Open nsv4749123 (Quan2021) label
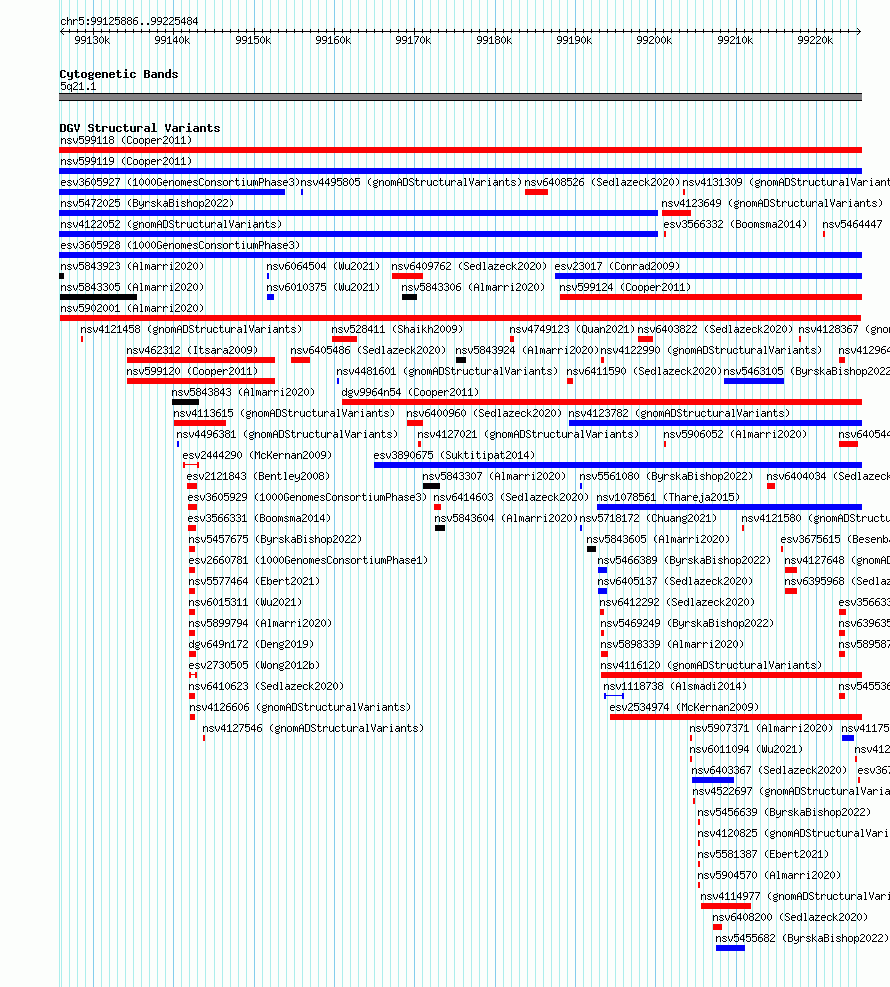This screenshot has height=987, width=890. pyautogui.click(x=572, y=329)
